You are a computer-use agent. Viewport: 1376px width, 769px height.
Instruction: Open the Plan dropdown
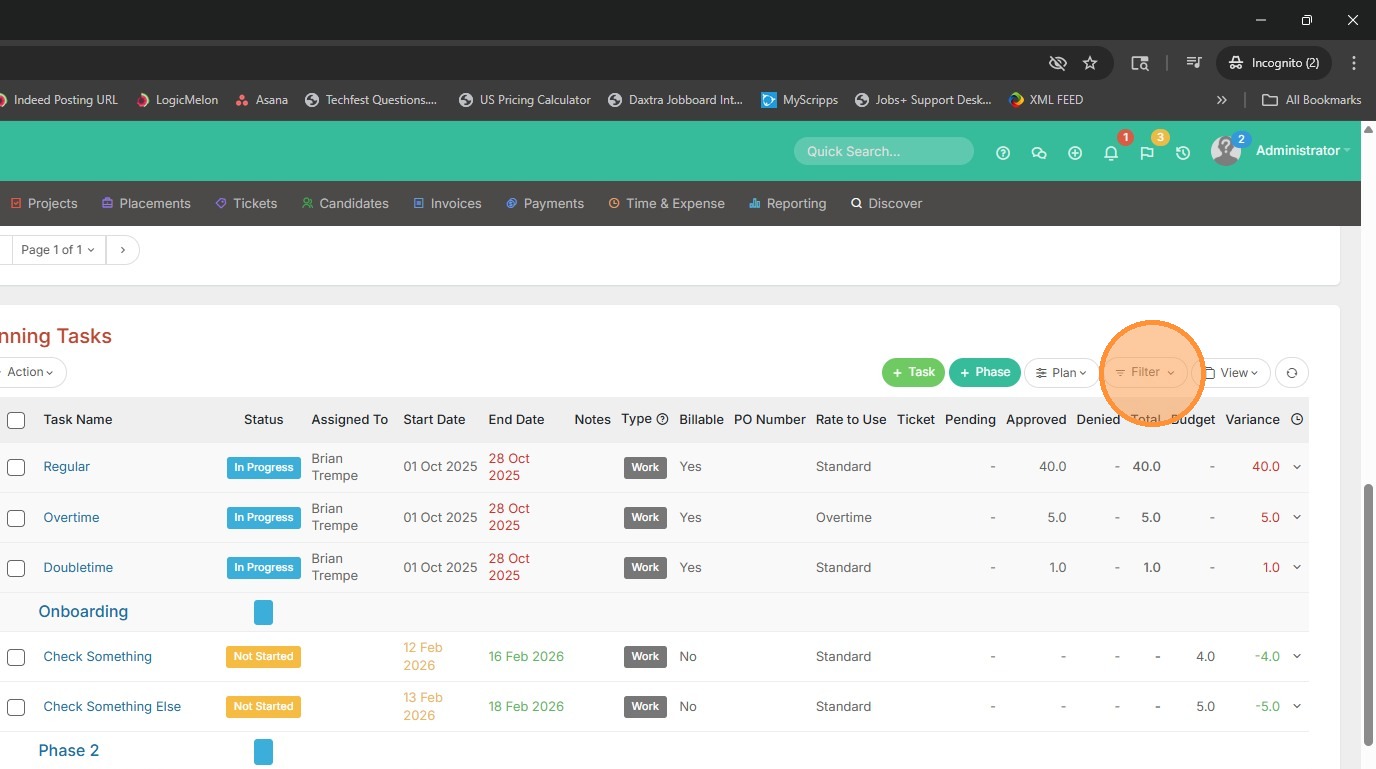click(x=1060, y=373)
